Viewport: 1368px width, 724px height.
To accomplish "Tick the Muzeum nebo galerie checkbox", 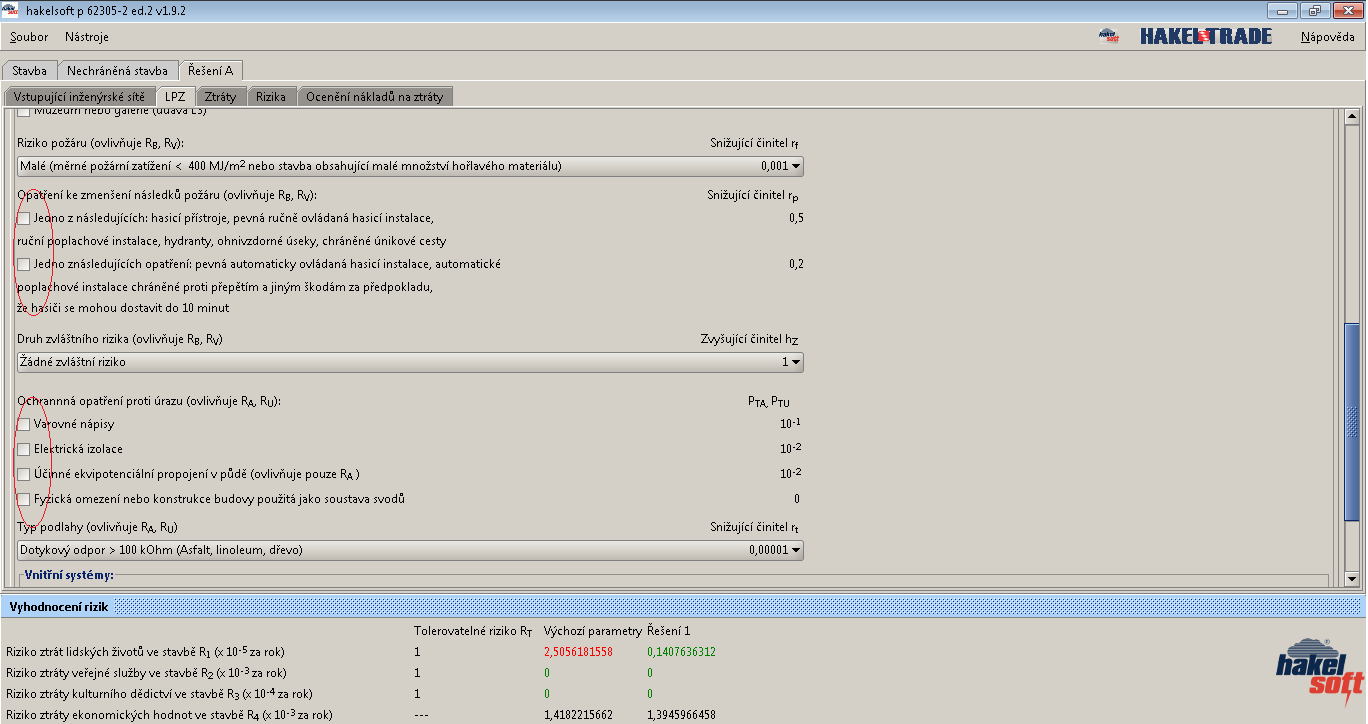I will tap(24, 113).
